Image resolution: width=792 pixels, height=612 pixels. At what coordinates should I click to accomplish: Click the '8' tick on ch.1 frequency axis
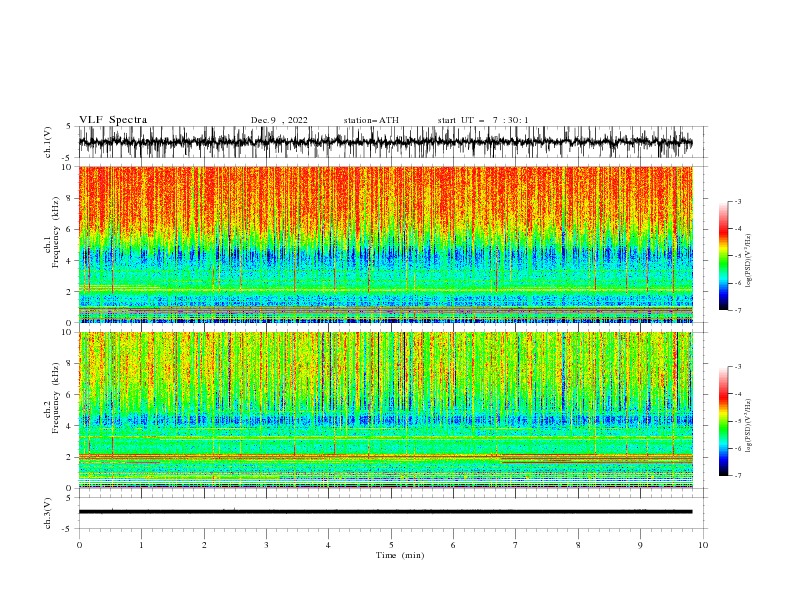[x=71, y=198]
